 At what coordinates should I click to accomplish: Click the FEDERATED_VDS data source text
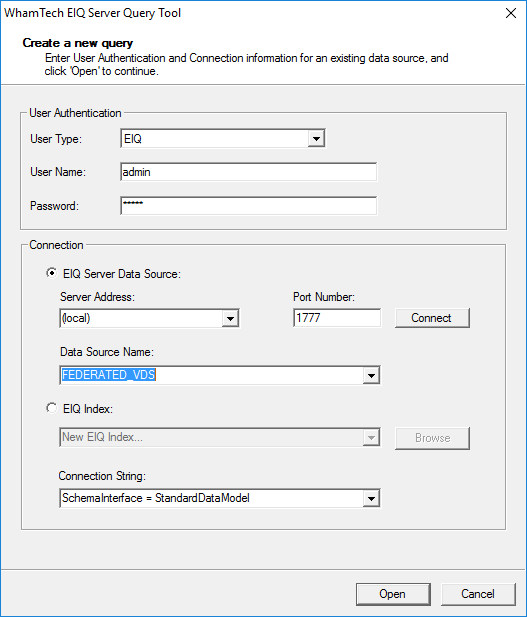(109, 375)
